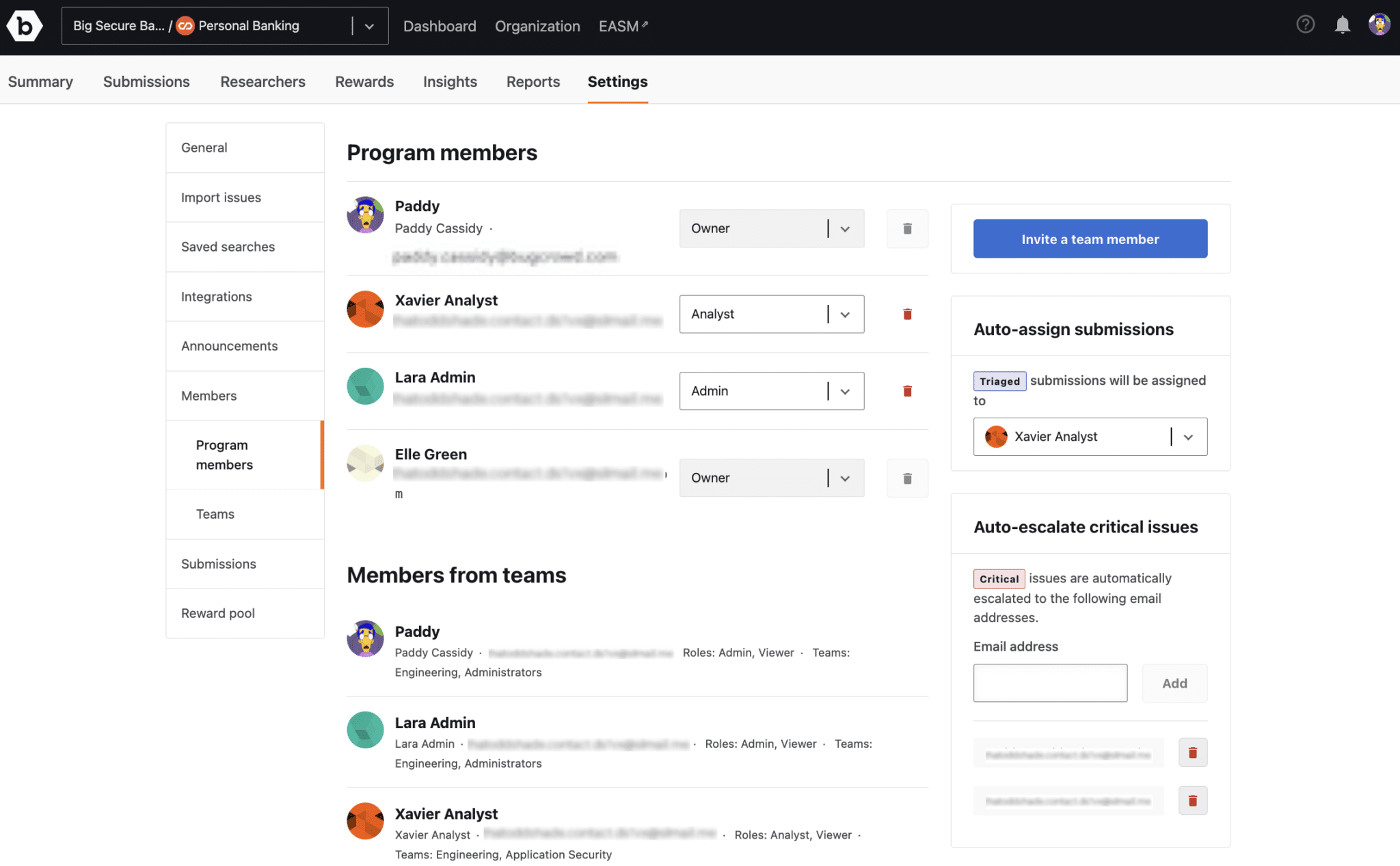Switch to the Reports tab
Viewport: 1400px width, 866px height.
click(533, 81)
